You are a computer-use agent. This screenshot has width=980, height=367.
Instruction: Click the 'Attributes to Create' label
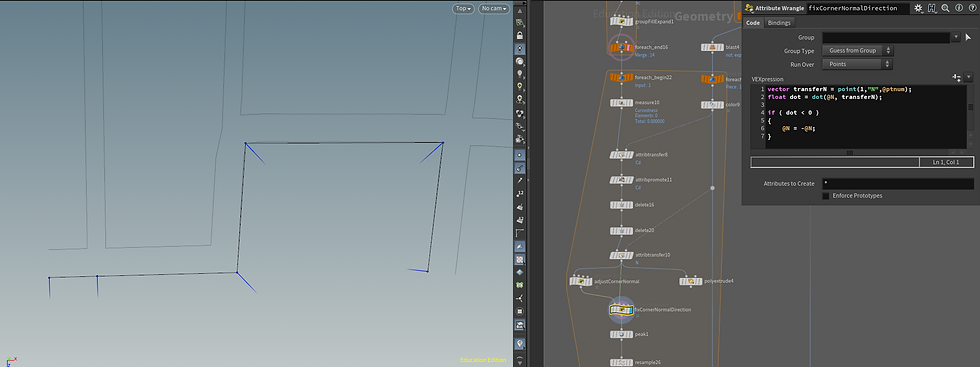coord(789,184)
